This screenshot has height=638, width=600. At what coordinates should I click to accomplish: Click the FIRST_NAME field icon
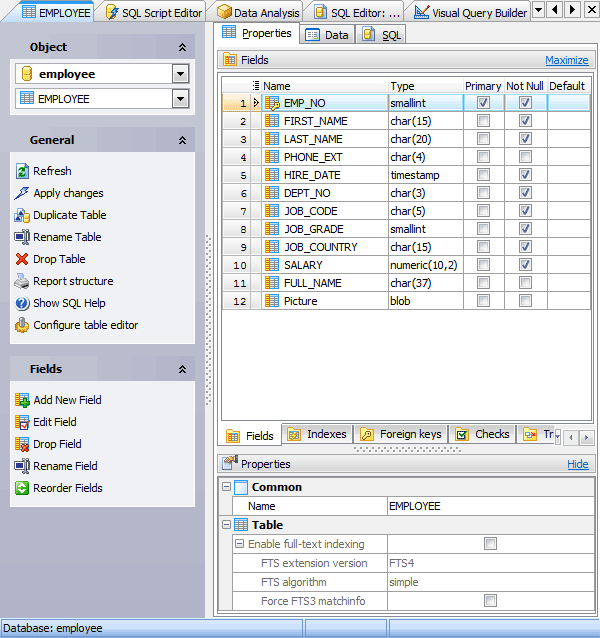(272, 121)
